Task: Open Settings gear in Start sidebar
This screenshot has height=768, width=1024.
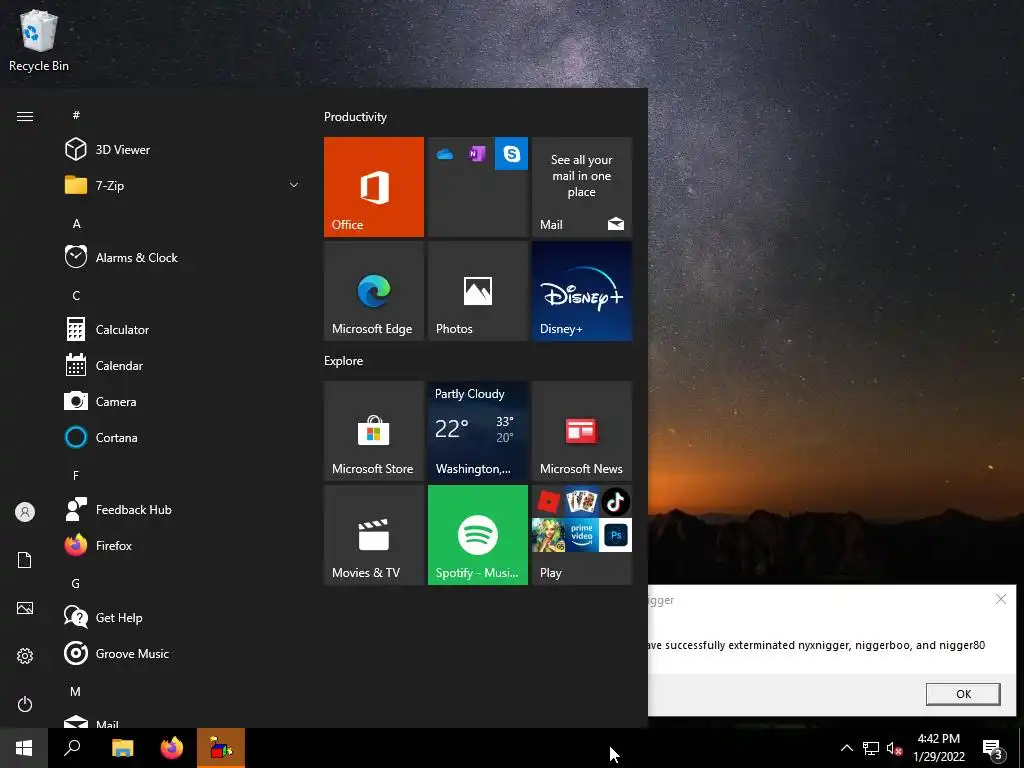Action: coord(25,656)
